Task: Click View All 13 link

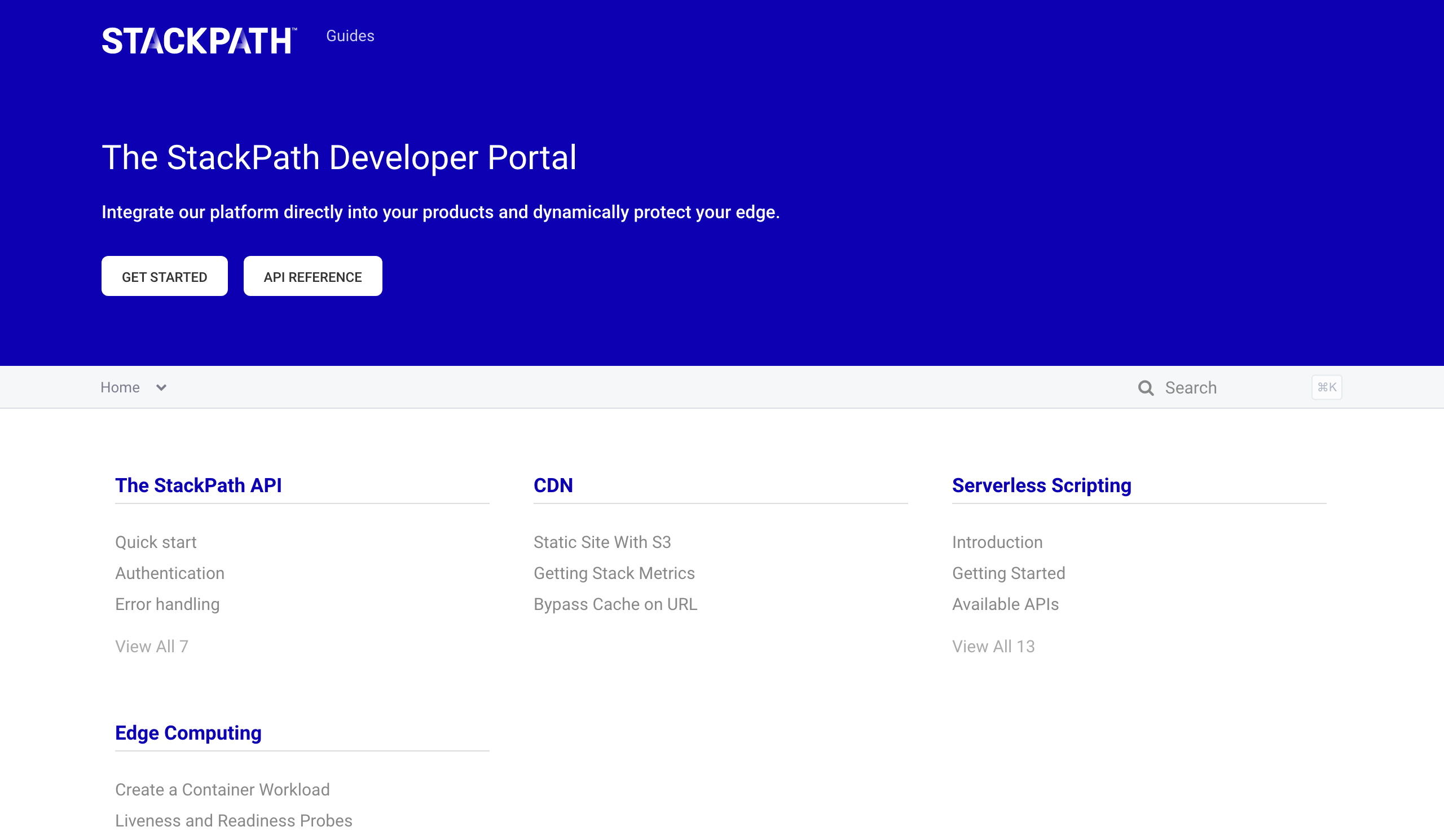Action: point(994,647)
